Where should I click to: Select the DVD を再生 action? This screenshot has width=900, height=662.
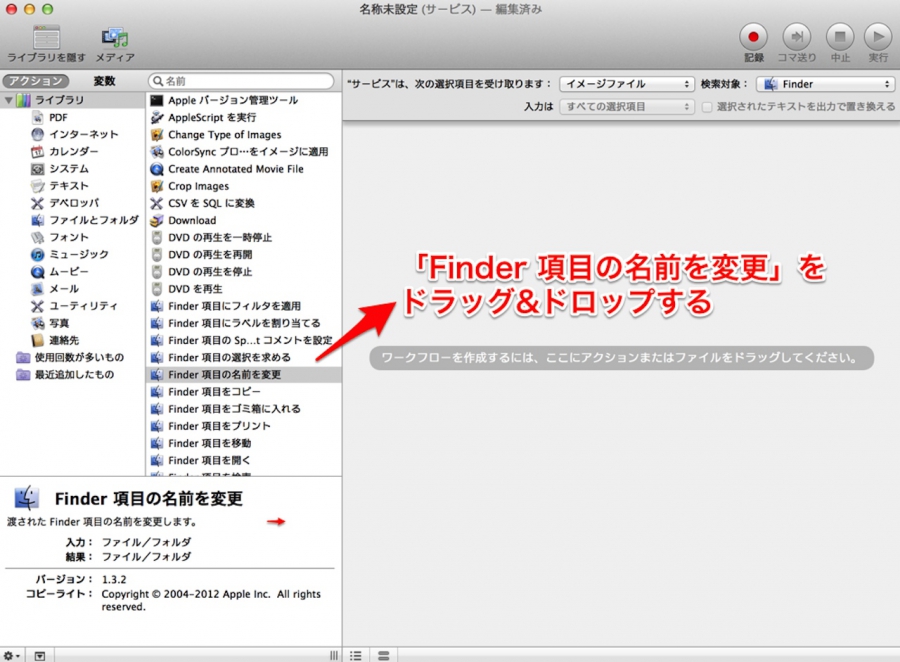(243, 289)
